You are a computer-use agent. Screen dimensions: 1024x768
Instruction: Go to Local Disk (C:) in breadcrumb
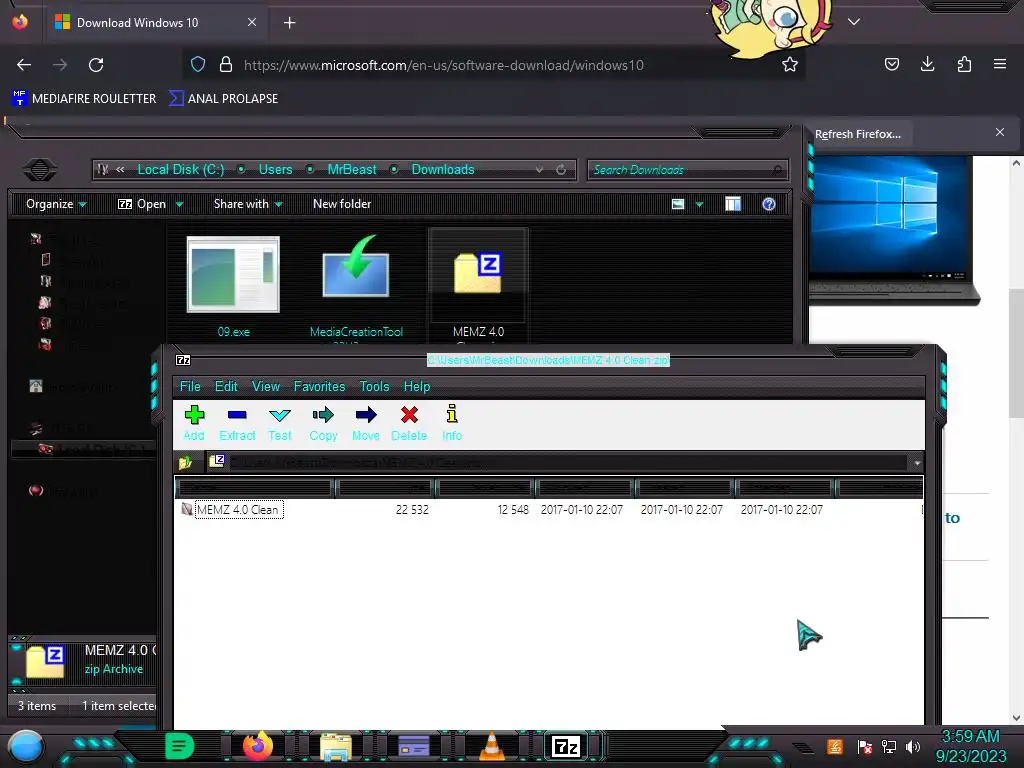point(181,169)
